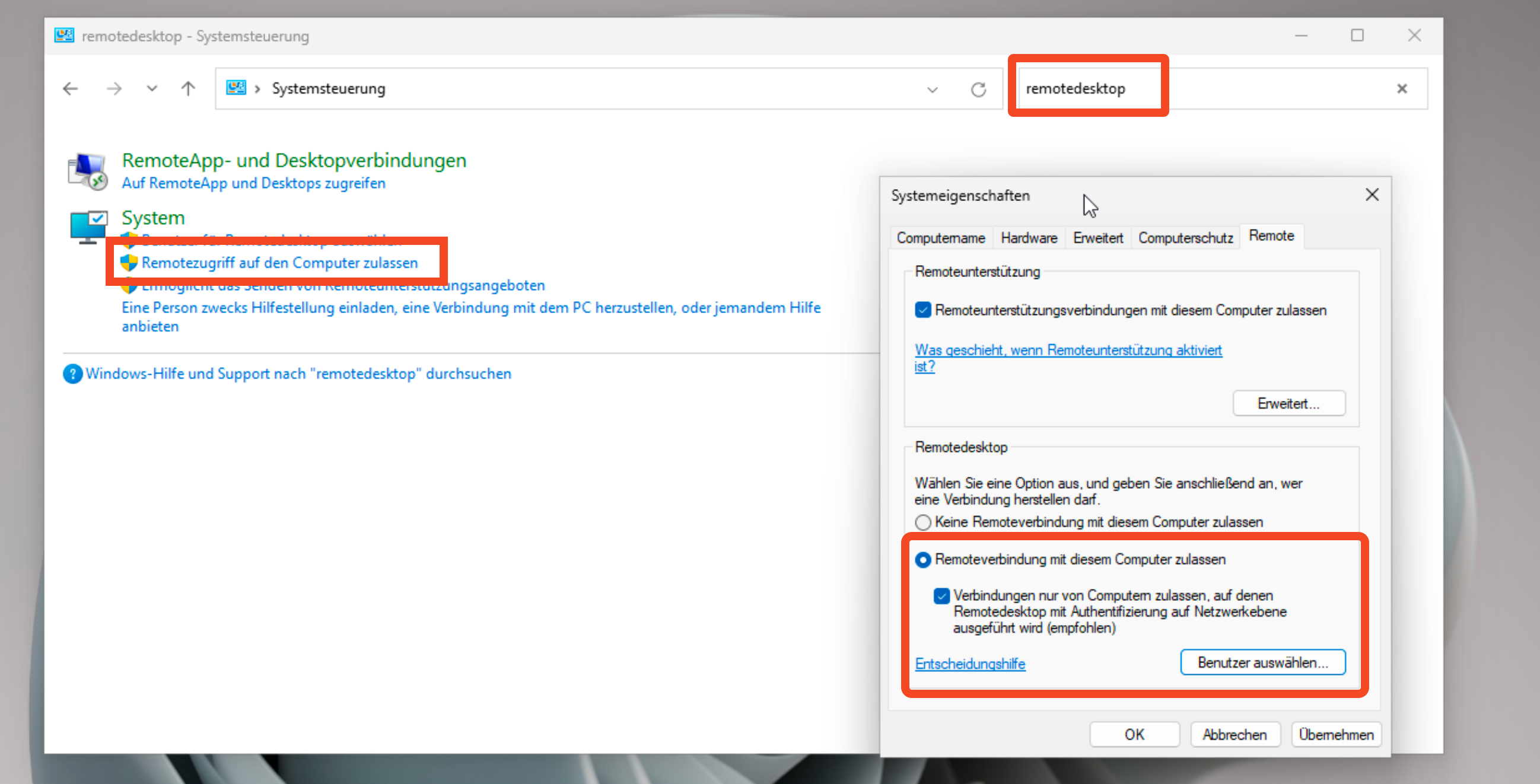Open the Computerschutz tab
This screenshot has height=784, width=1540.
coord(1185,238)
